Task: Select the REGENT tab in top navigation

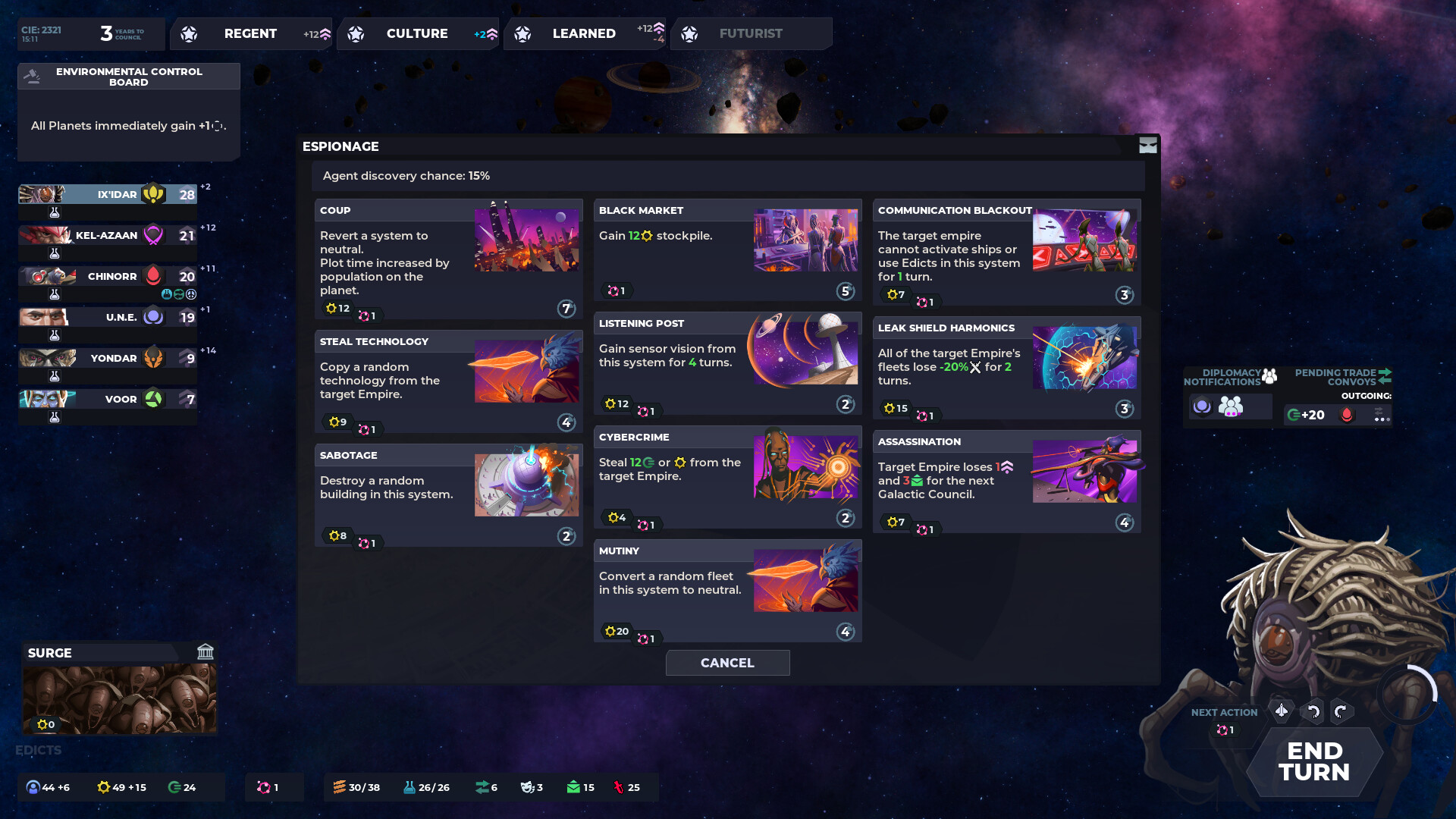Action: tap(251, 33)
